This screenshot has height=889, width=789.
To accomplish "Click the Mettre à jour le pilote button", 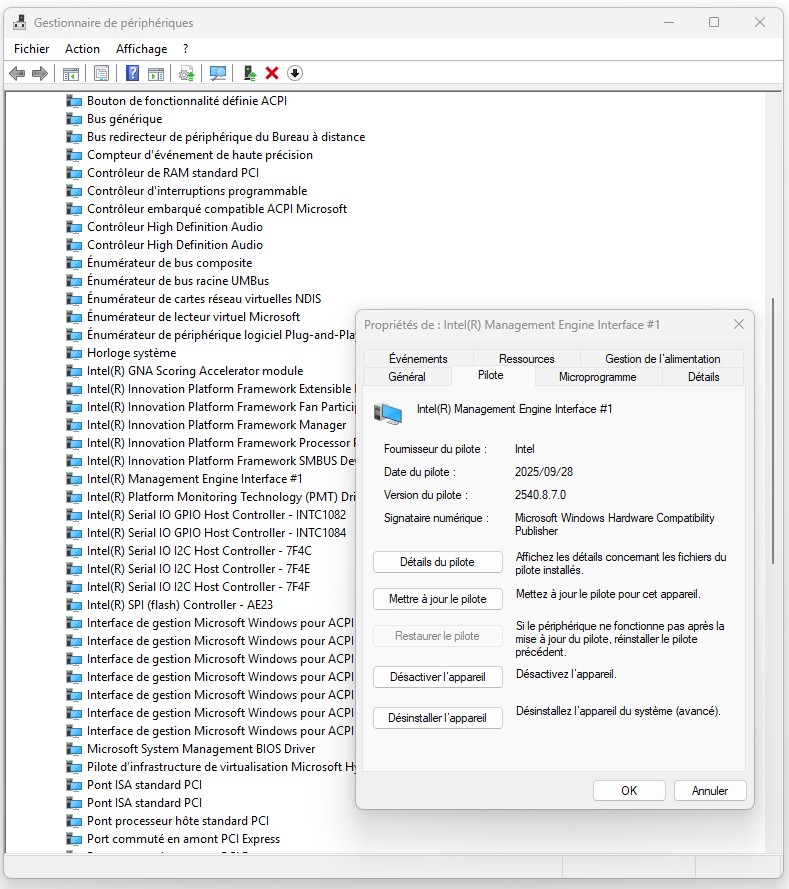I will pos(437,599).
